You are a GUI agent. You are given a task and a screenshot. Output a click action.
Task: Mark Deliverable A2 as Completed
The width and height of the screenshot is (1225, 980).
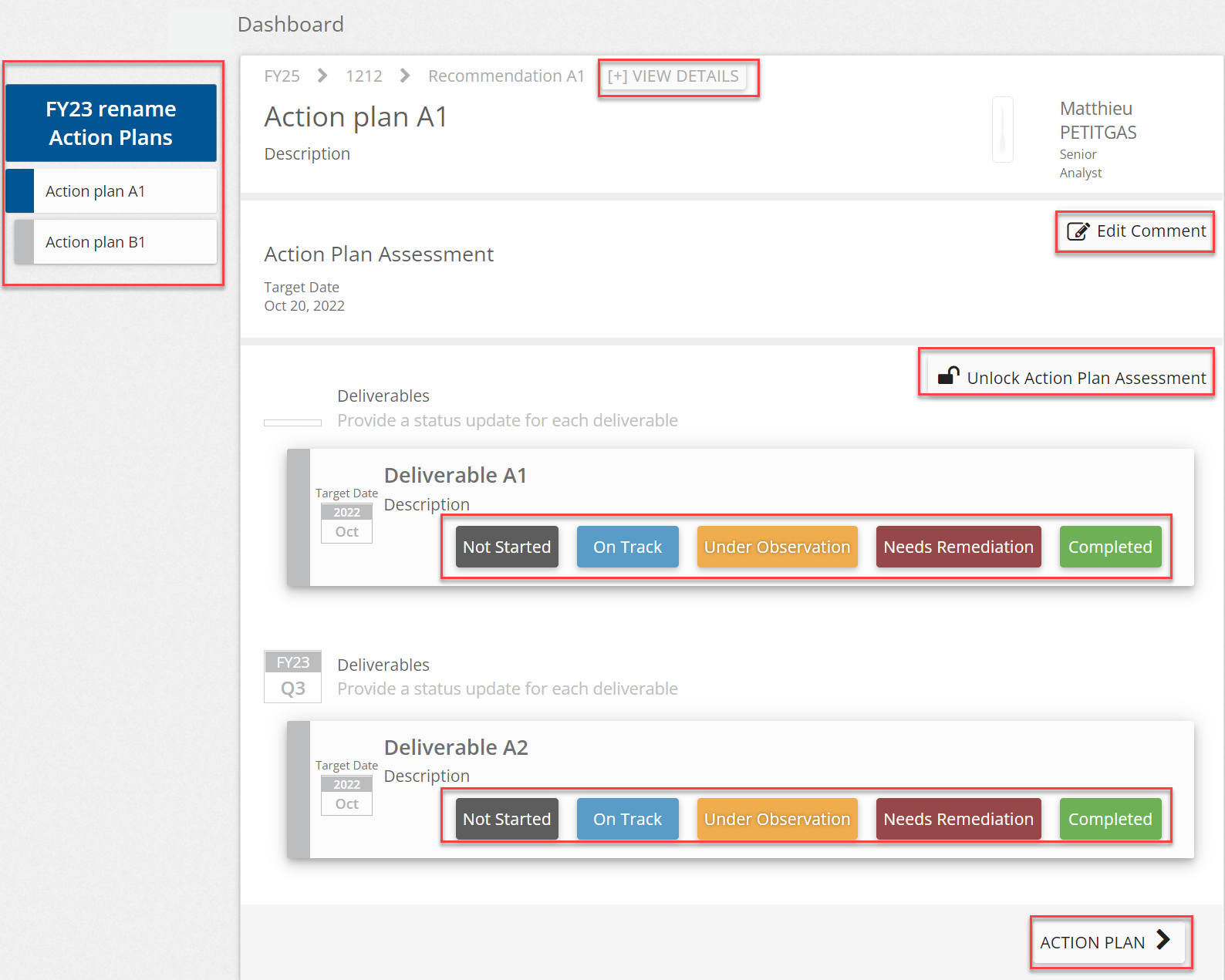[1109, 819]
